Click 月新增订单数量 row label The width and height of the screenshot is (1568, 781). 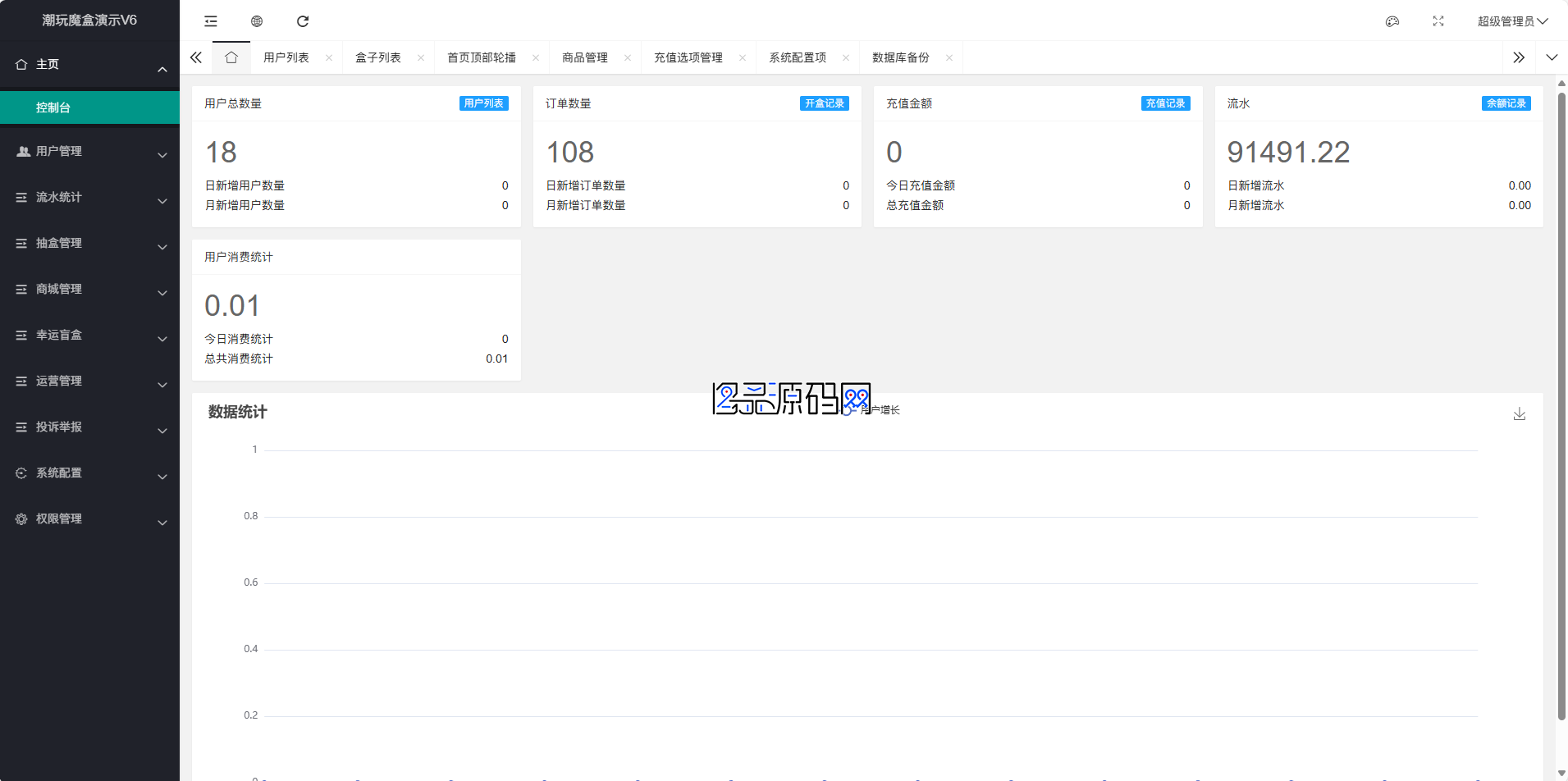coord(586,205)
